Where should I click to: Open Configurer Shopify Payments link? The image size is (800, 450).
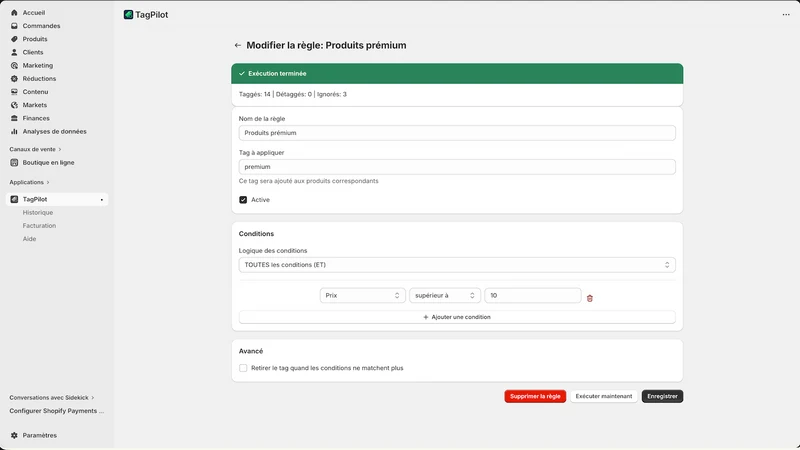pyautogui.click(x=57, y=411)
